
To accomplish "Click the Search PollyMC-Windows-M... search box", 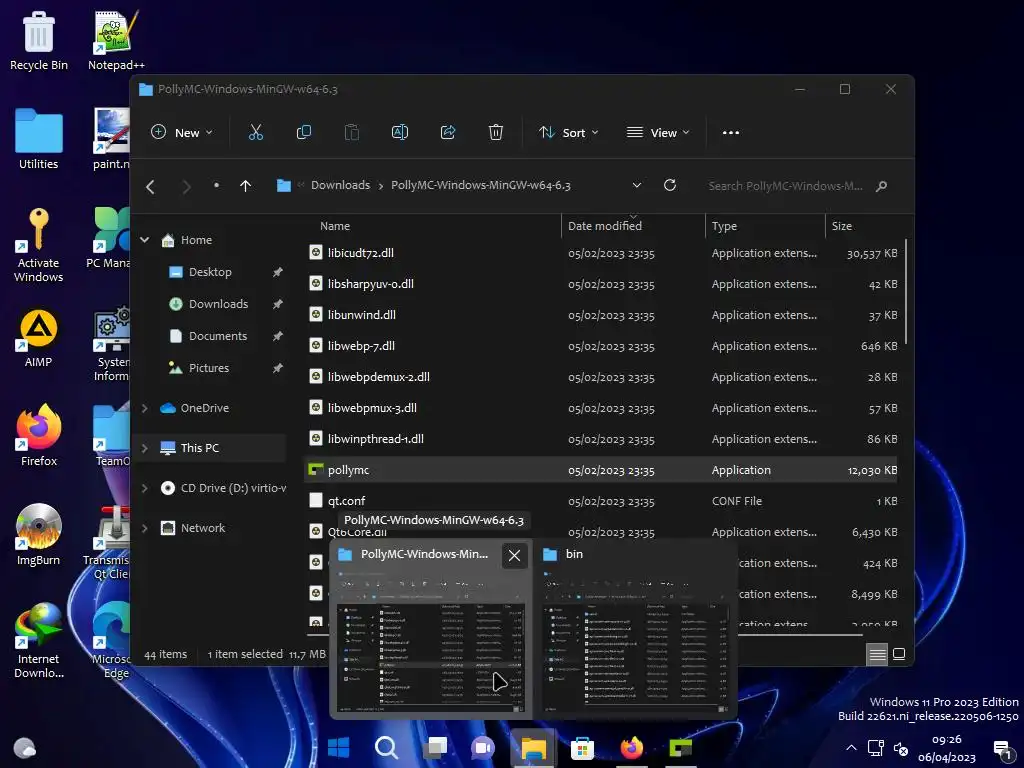I will tap(797, 186).
